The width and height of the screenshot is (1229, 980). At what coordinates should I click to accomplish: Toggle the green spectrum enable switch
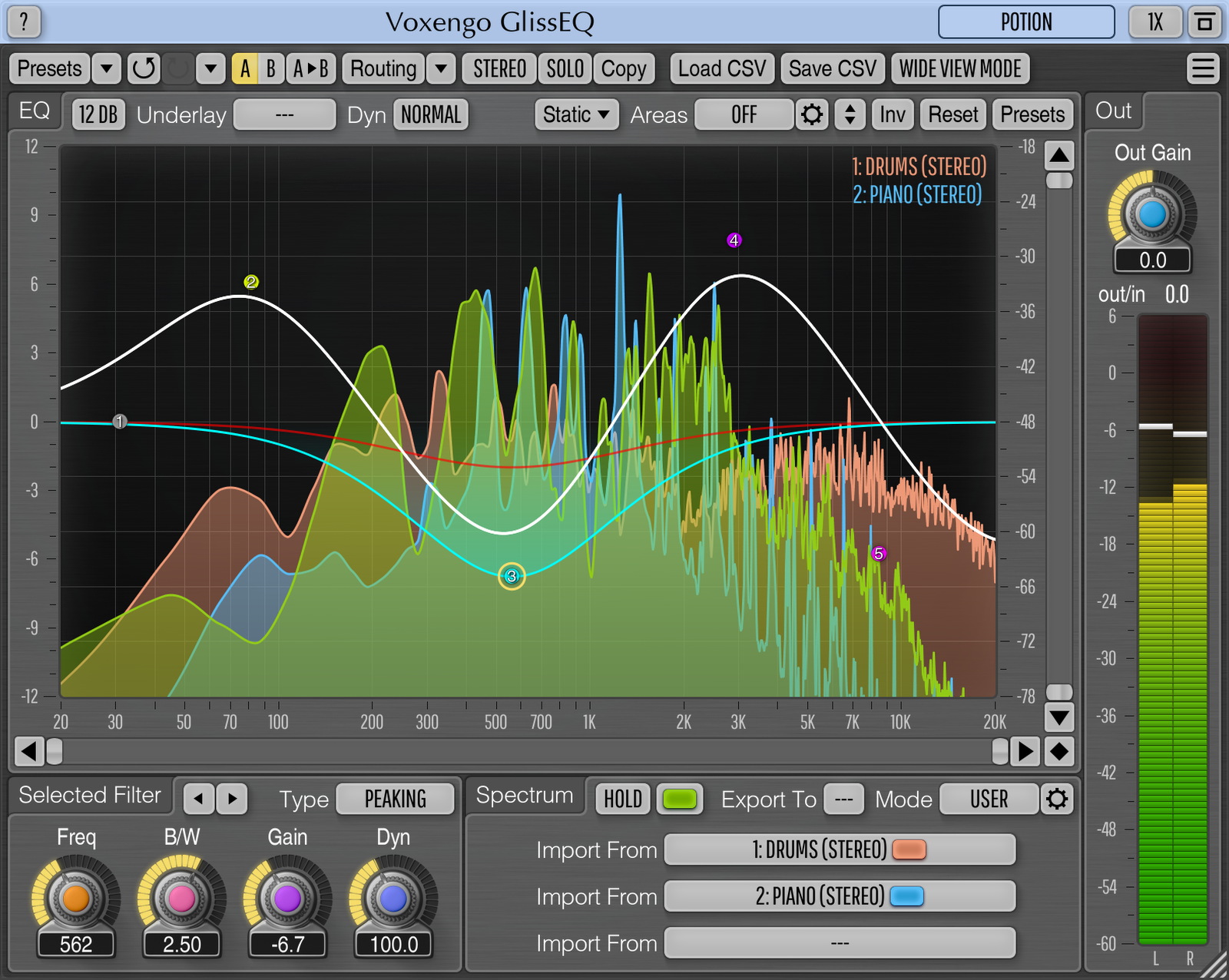(679, 799)
